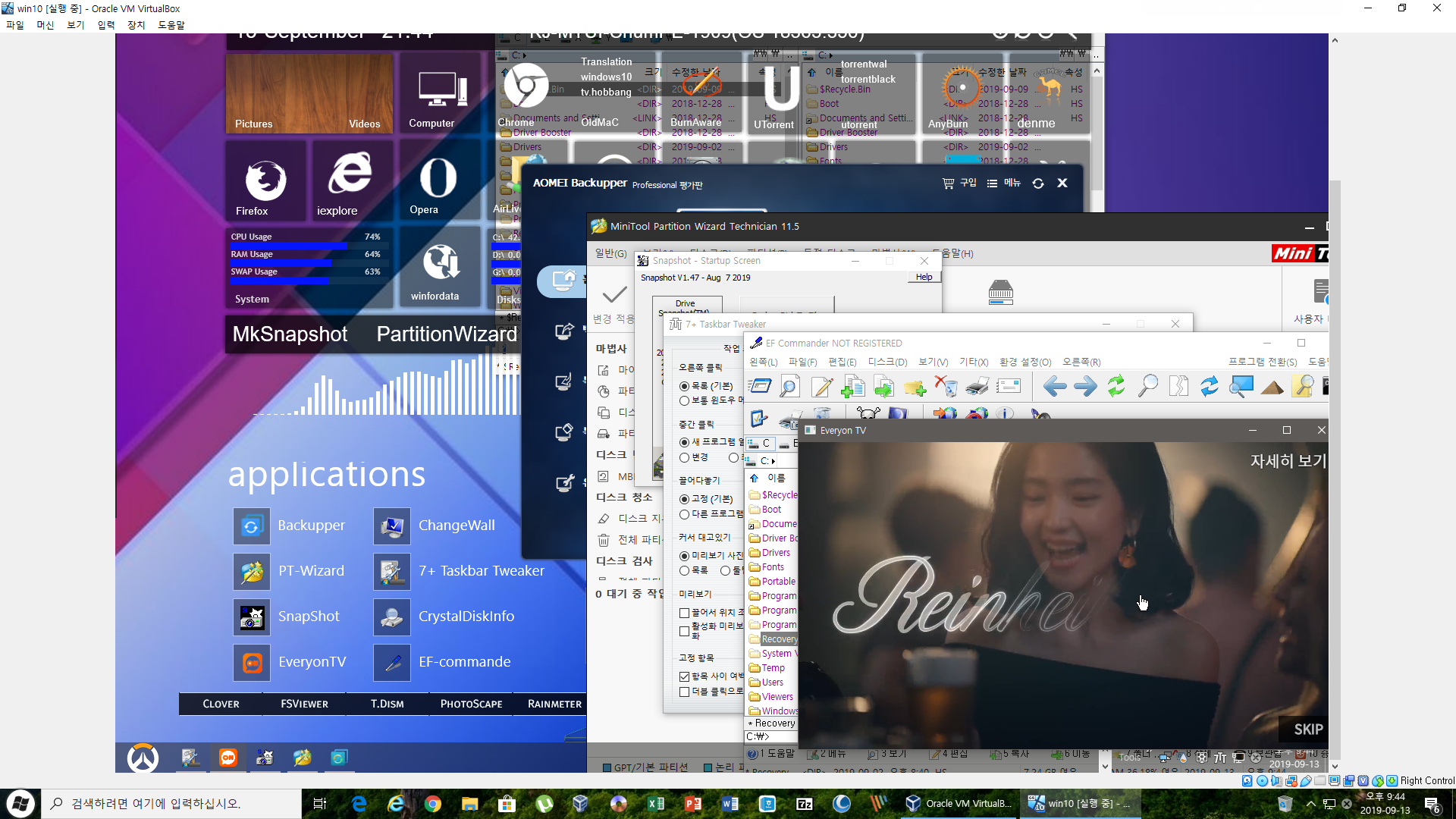Open Chrome from host taskbar

pyautogui.click(x=433, y=804)
